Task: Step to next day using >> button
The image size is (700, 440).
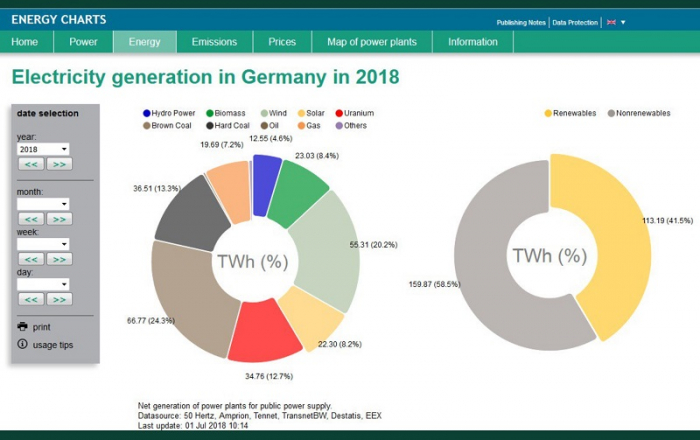Action: click(59, 299)
